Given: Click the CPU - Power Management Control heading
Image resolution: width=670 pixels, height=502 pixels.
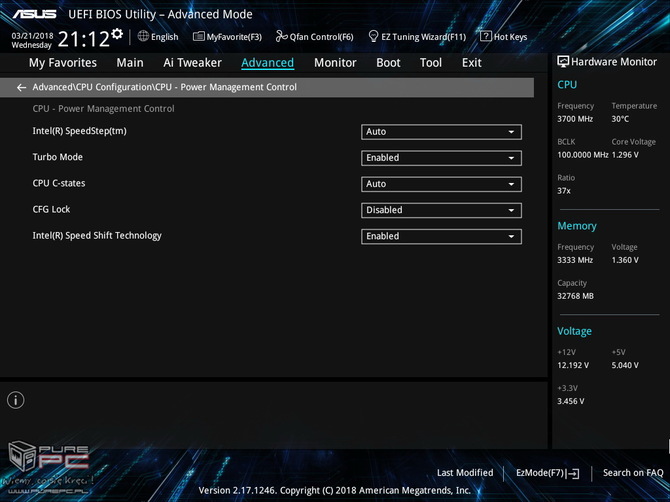Looking at the screenshot, I should point(103,109).
